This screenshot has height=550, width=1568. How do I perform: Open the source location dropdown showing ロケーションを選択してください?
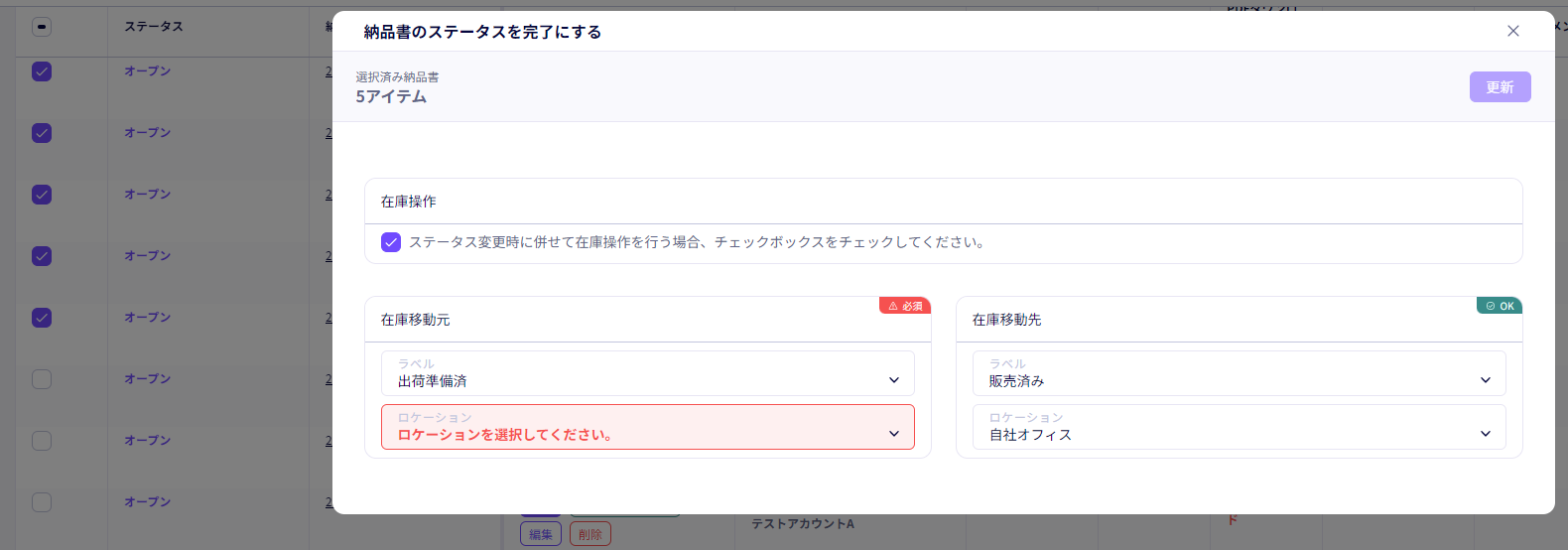647,427
